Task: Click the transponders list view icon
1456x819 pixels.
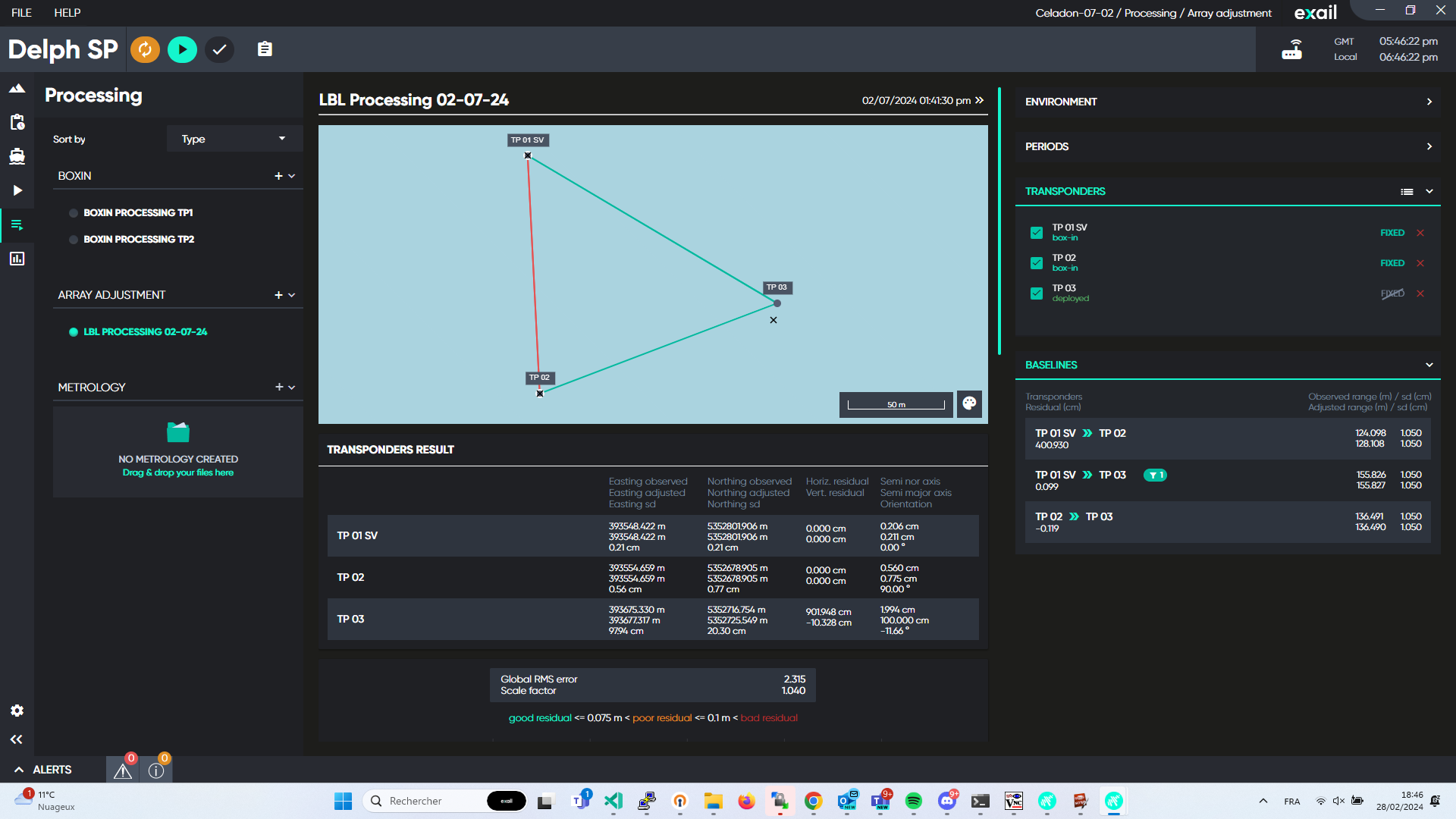Action: pyautogui.click(x=1407, y=192)
